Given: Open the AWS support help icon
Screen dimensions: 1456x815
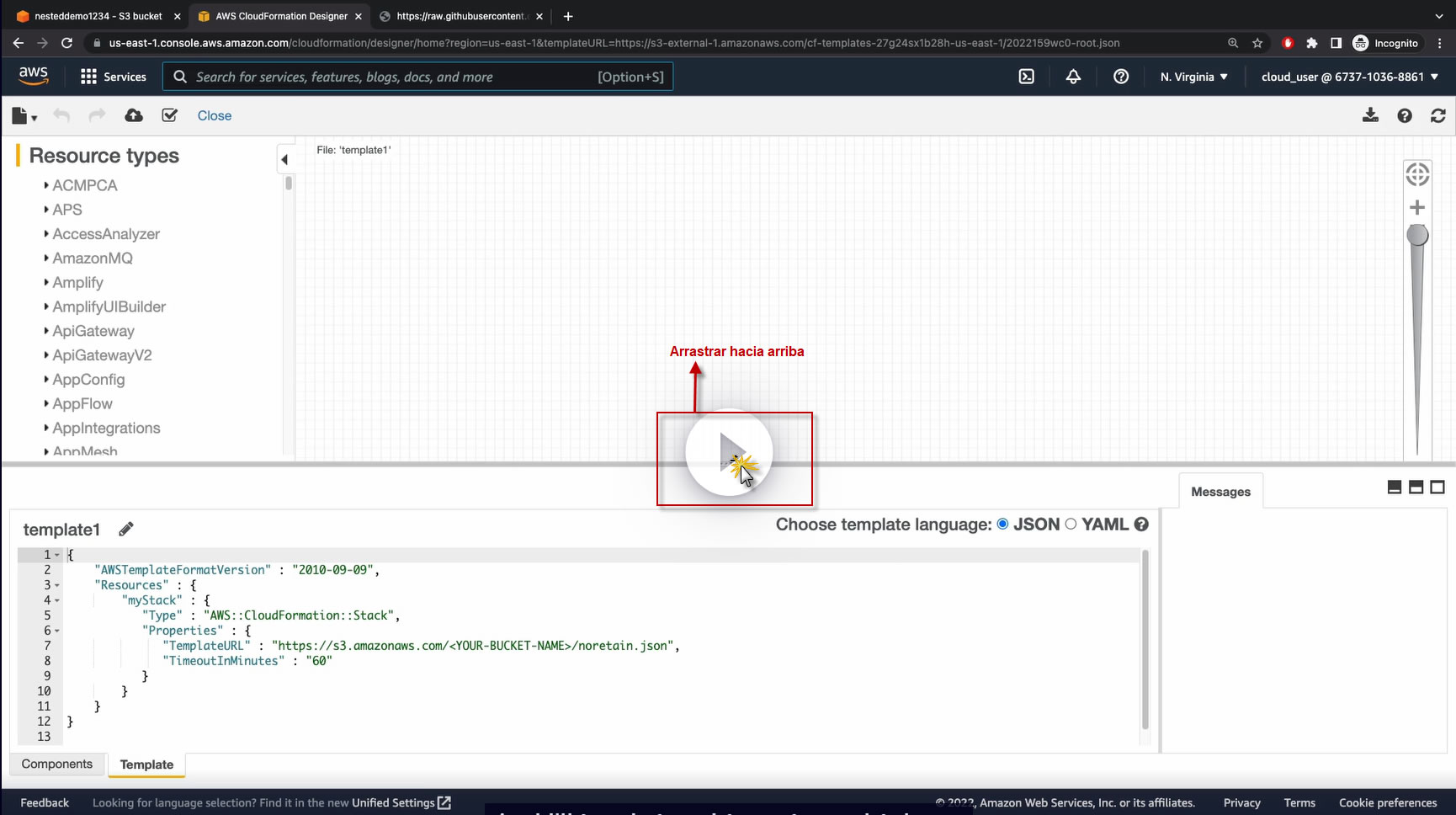Looking at the screenshot, I should pyautogui.click(x=1121, y=77).
